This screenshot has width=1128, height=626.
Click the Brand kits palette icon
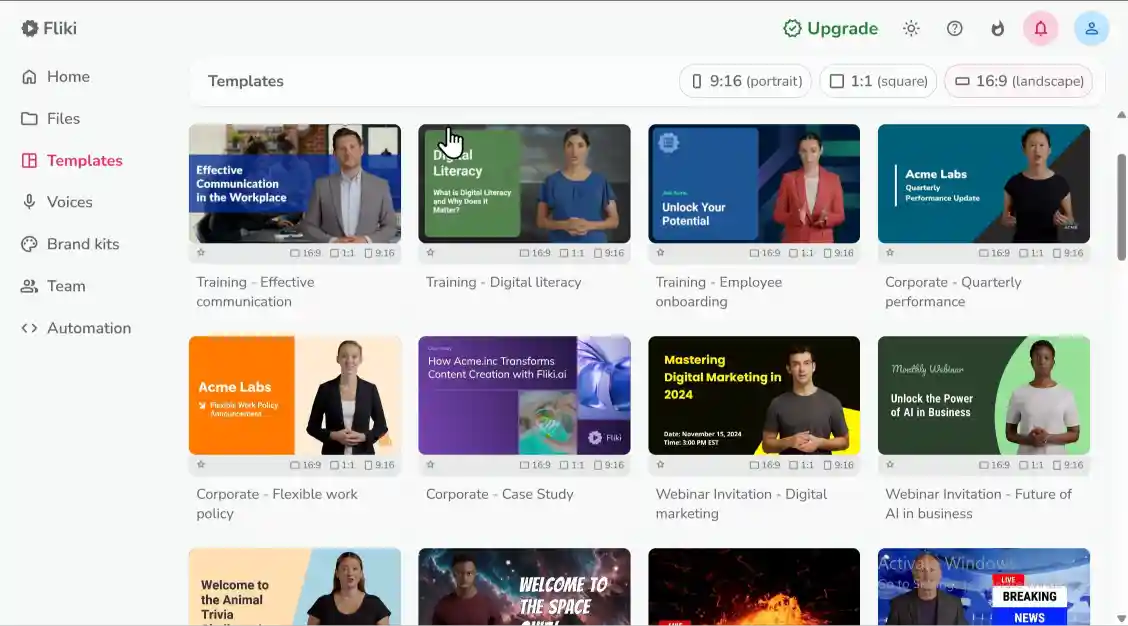(30, 244)
